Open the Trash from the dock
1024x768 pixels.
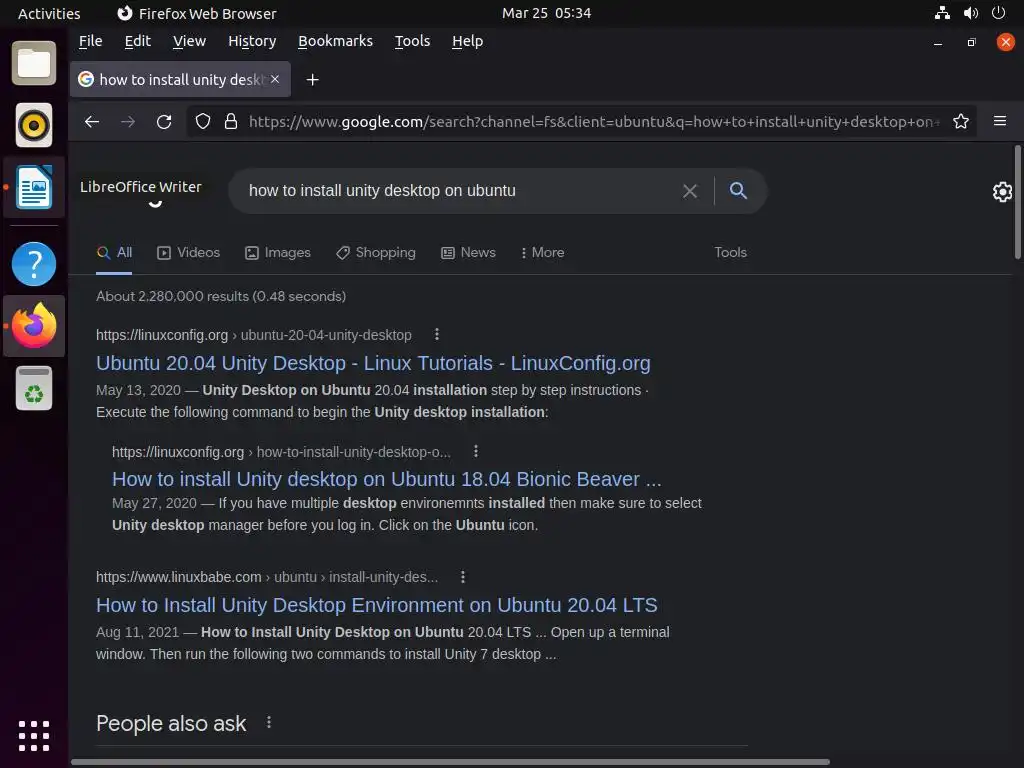34,389
